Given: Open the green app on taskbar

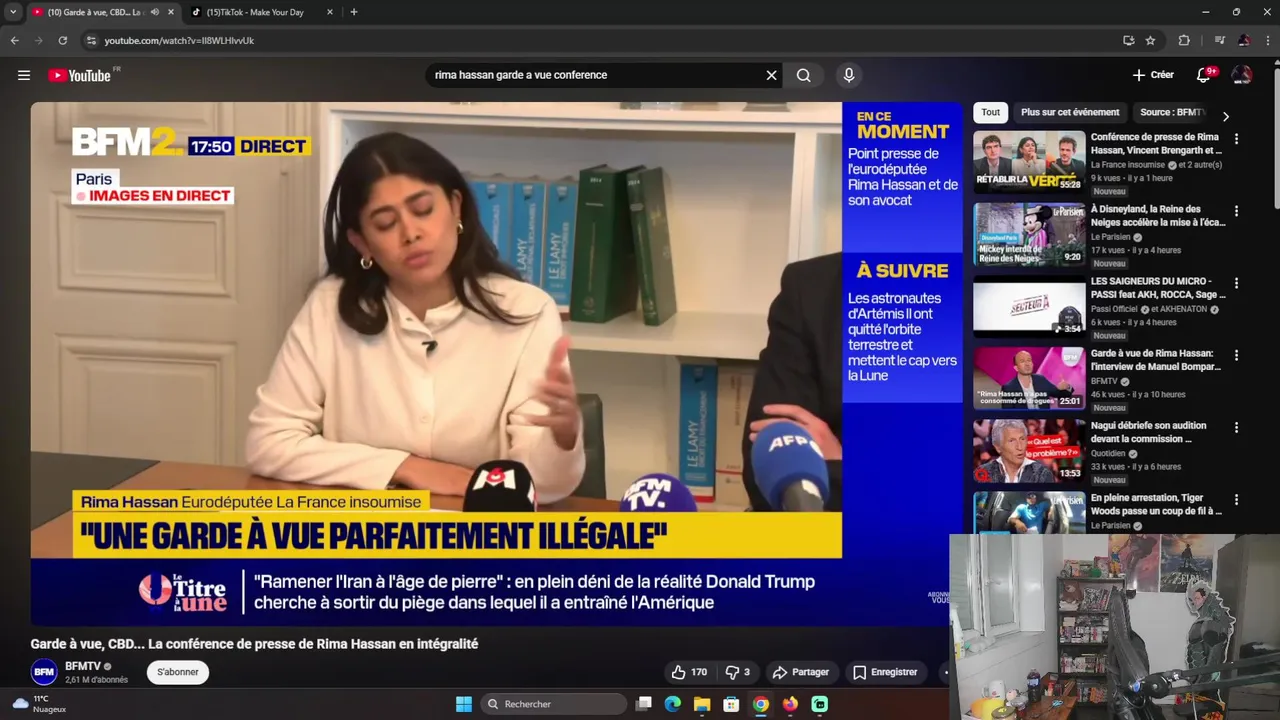Looking at the screenshot, I should (820, 704).
